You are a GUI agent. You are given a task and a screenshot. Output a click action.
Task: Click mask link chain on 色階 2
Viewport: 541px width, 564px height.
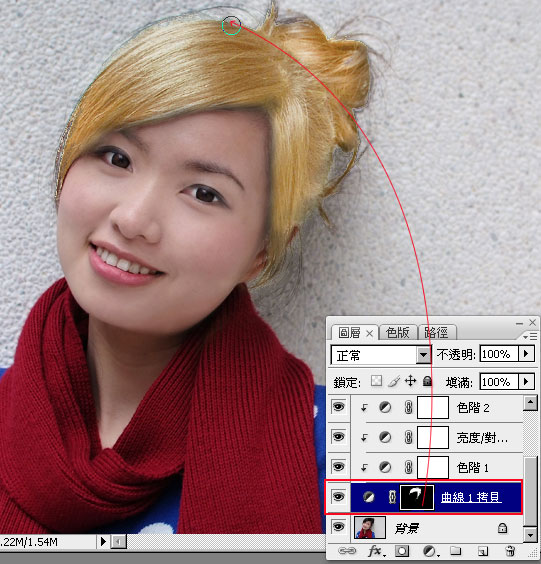pyautogui.click(x=408, y=408)
